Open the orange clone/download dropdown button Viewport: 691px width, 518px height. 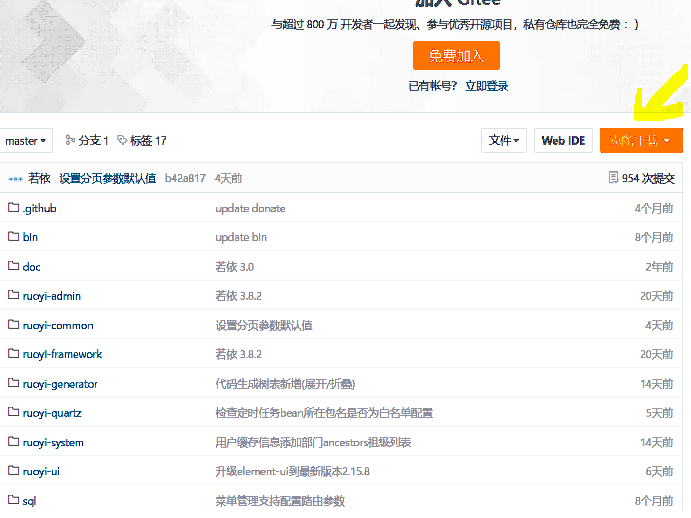pyautogui.click(x=641, y=141)
